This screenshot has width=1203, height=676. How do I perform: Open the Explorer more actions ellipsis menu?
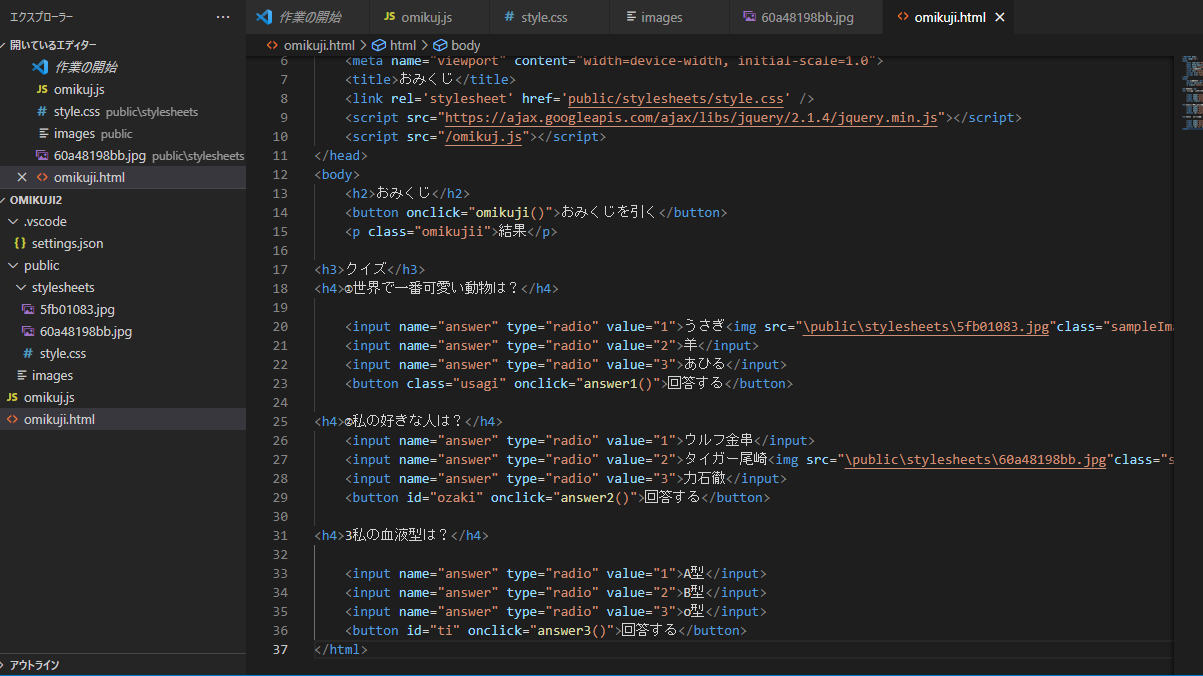(223, 17)
